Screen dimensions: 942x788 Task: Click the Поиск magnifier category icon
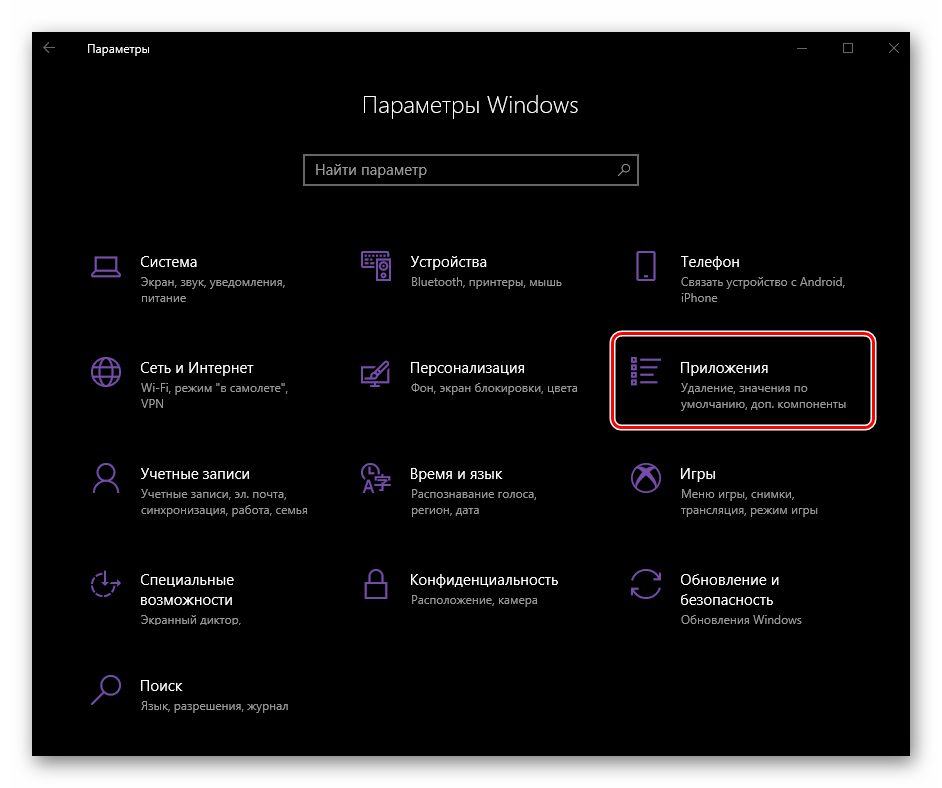(x=106, y=690)
